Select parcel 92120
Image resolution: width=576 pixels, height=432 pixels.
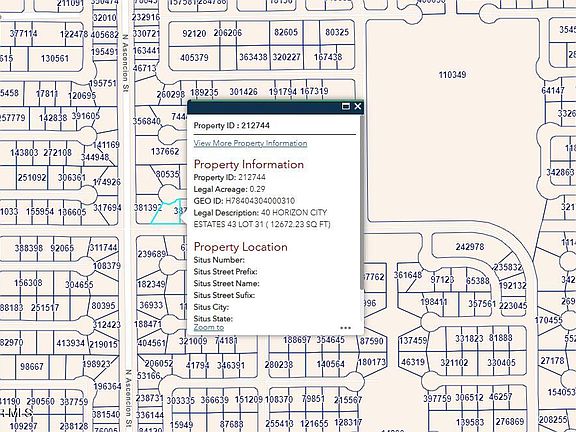pyautogui.click(x=194, y=34)
